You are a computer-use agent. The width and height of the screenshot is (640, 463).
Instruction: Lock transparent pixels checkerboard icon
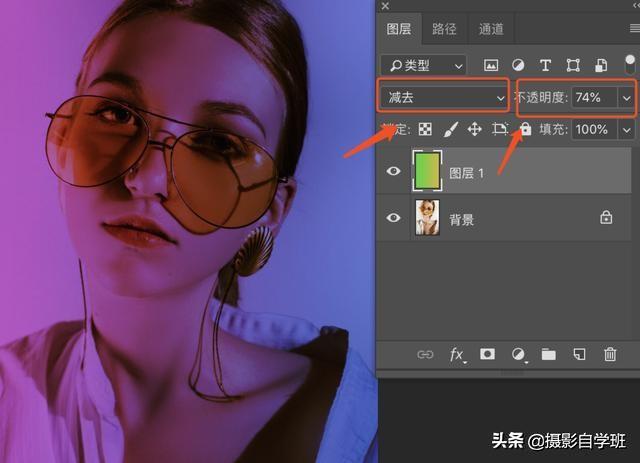(425, 129)
